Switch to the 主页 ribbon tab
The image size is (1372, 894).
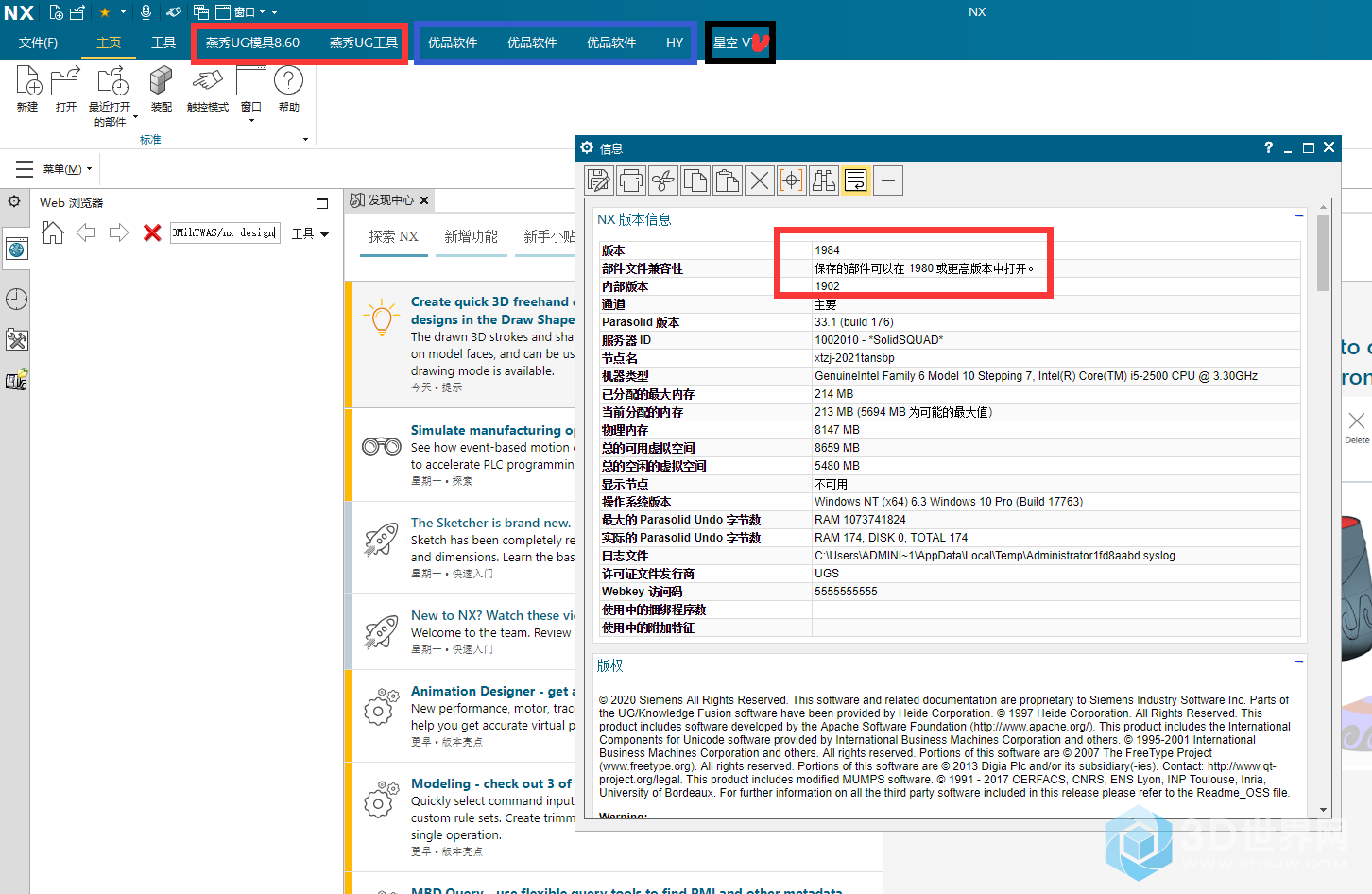(x=109, y=43)
